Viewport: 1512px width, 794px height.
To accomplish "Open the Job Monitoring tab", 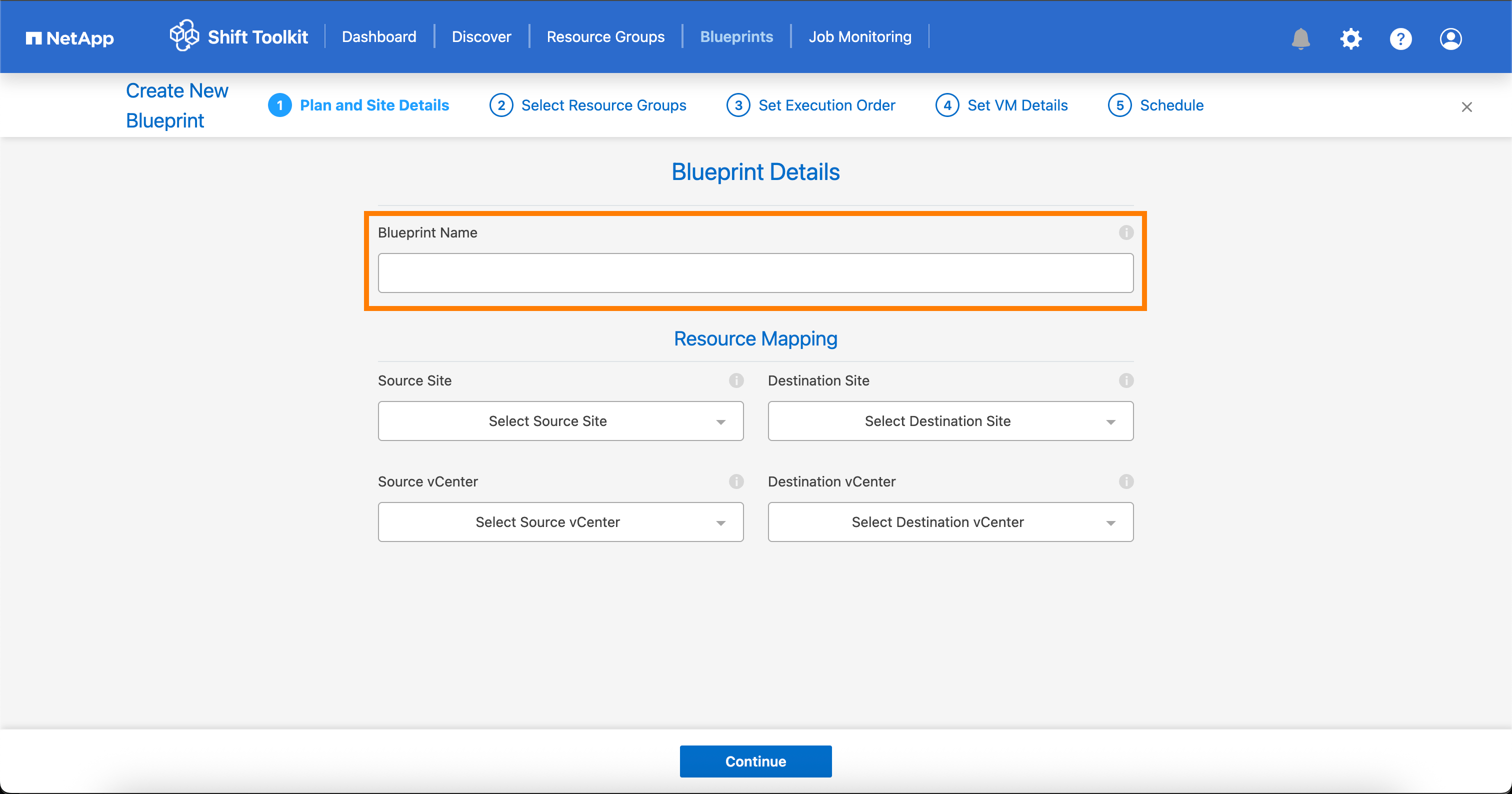I will [x=860, y=37].
